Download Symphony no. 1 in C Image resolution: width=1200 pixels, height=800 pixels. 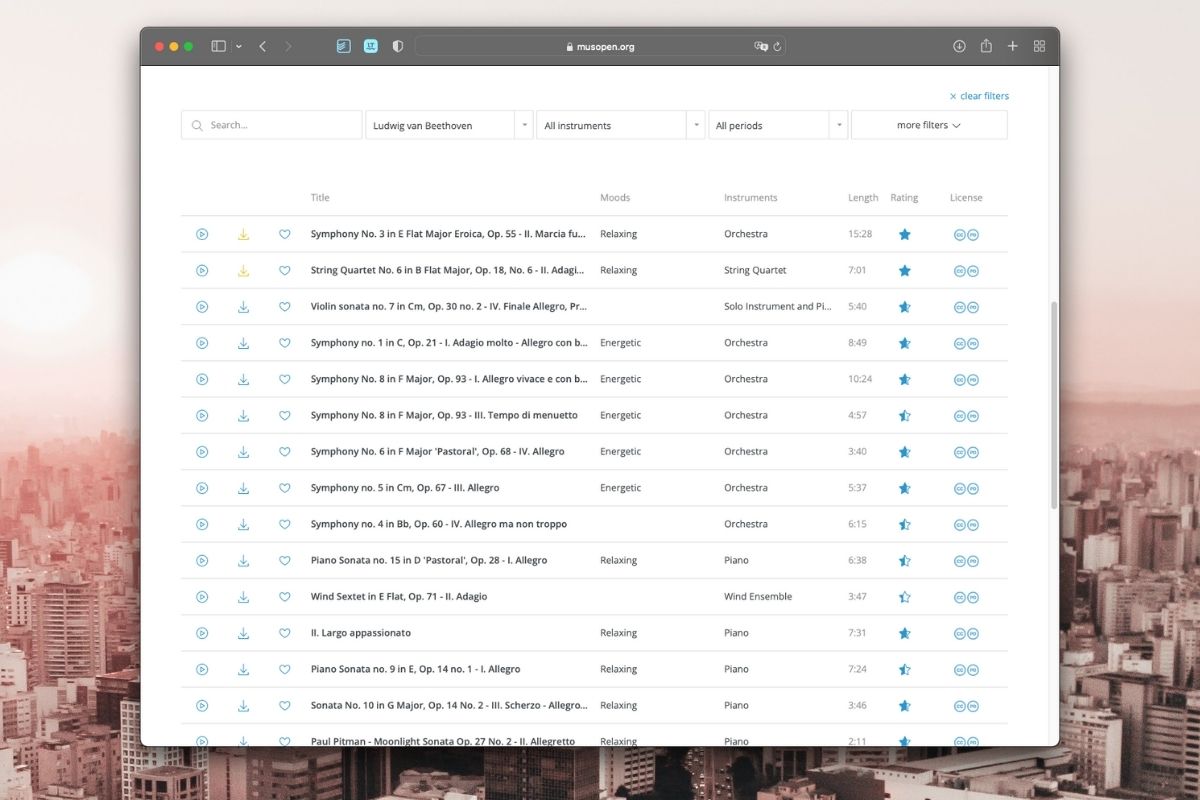[x=243, y=343]
